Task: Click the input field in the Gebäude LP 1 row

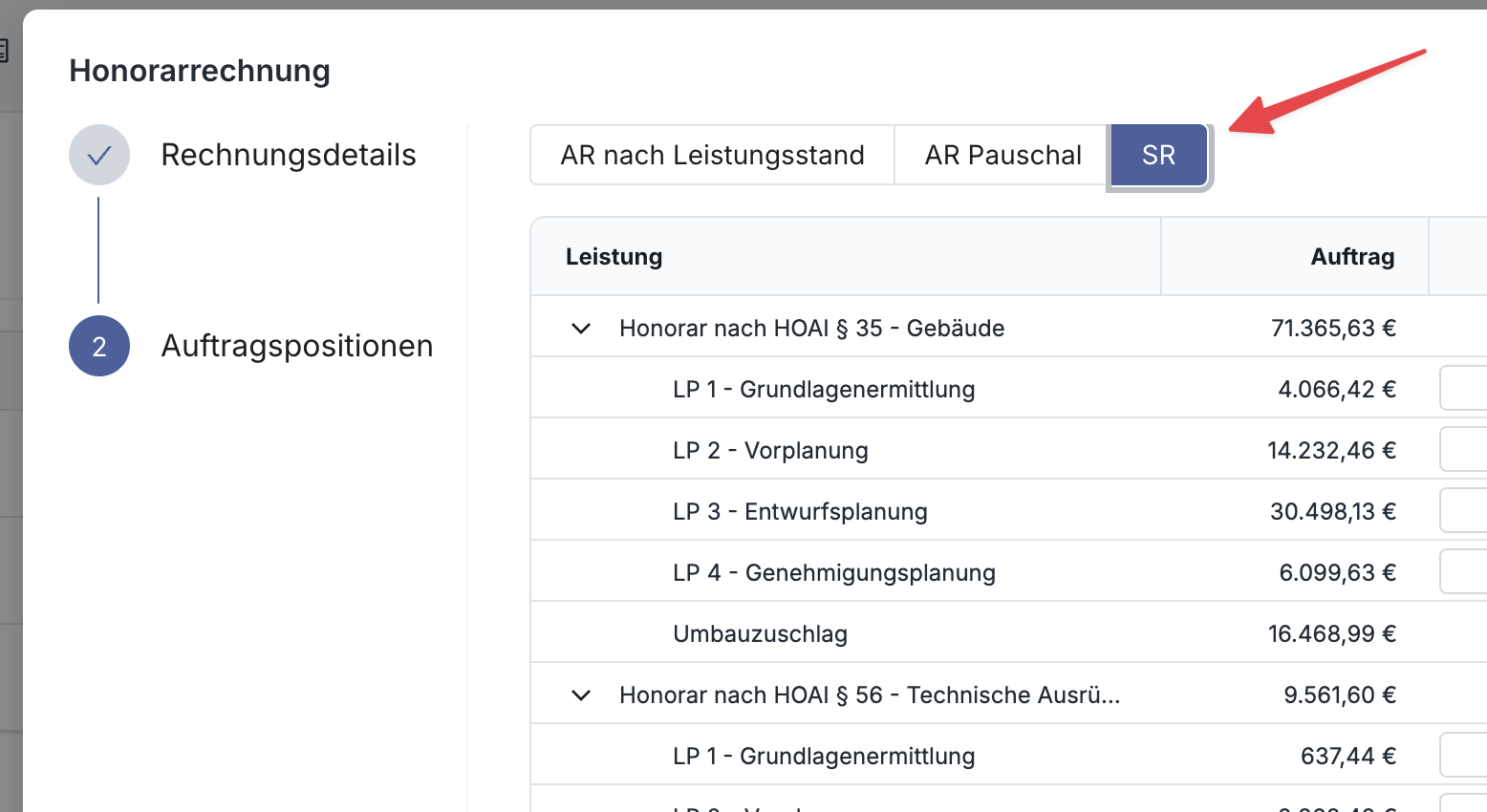Action: pos(1463,389)
